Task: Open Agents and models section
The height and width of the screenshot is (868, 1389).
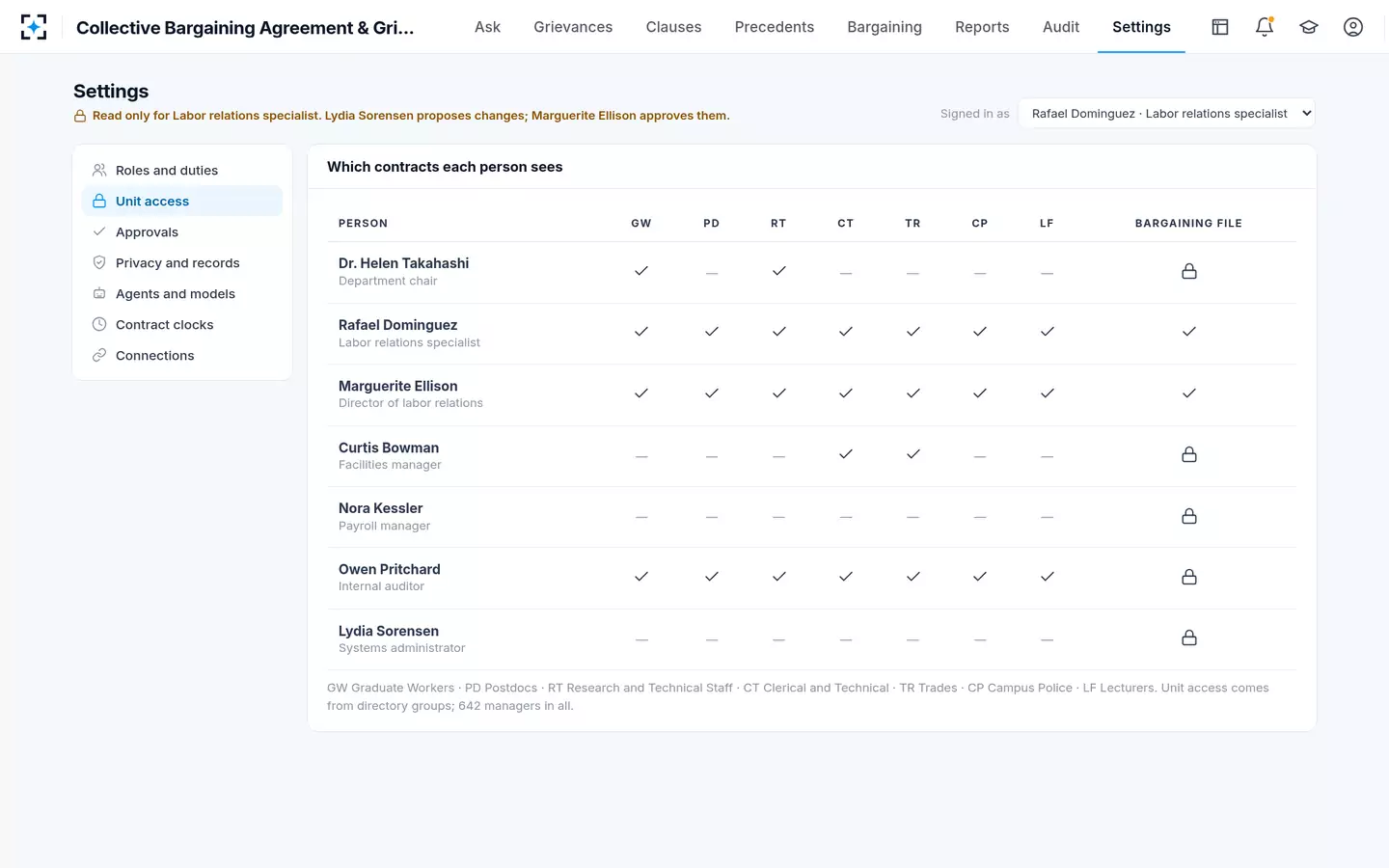Action: click(182, 293)
